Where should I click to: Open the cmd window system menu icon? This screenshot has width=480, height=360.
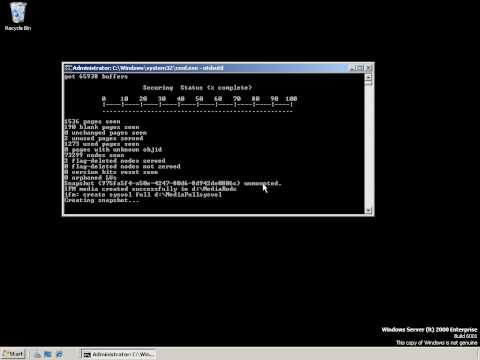click(x=68, y=68)
